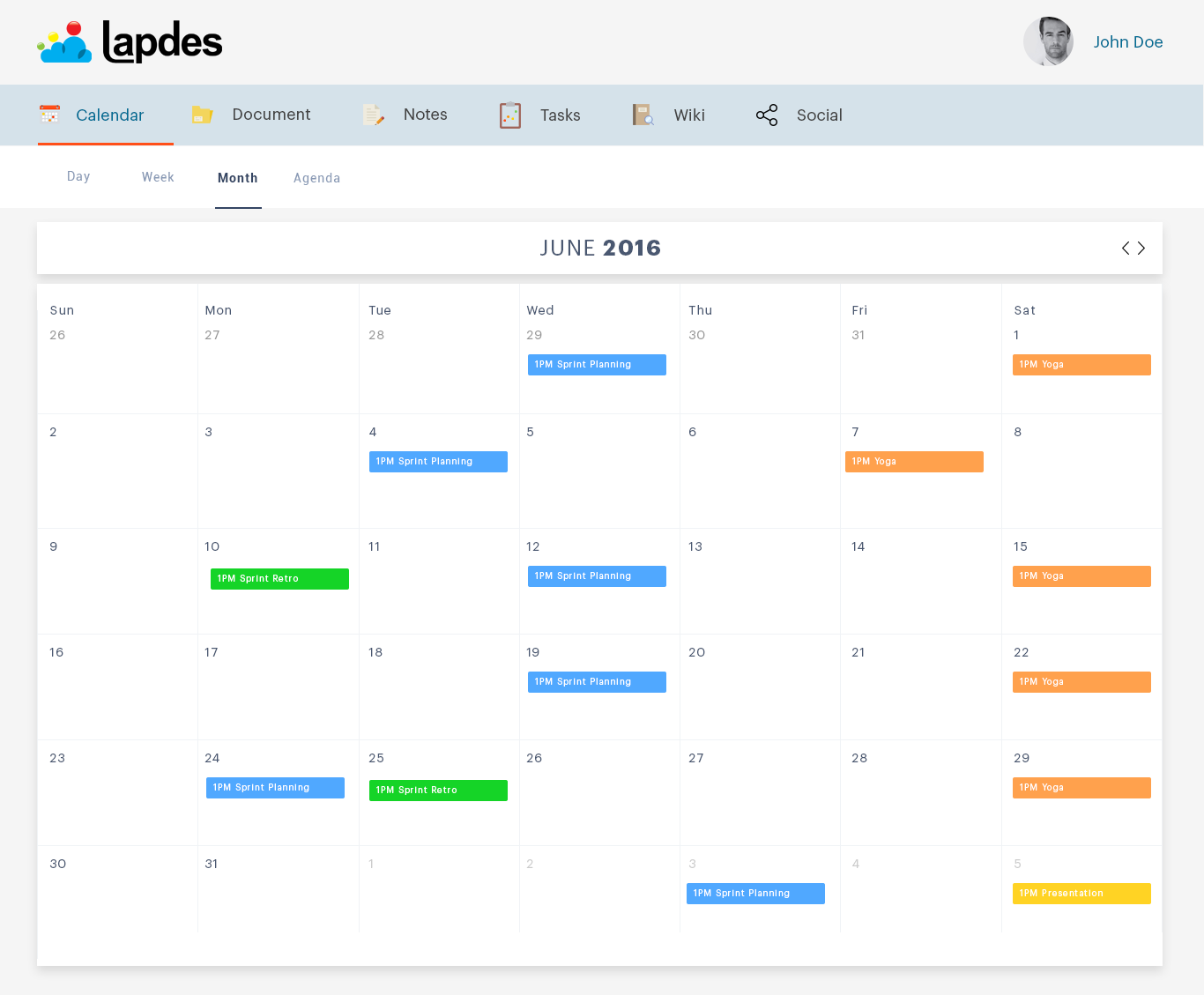Open the 1PM Sprint Planning event on June 4
Screen dimensions: 1204x995
[438, 461]
